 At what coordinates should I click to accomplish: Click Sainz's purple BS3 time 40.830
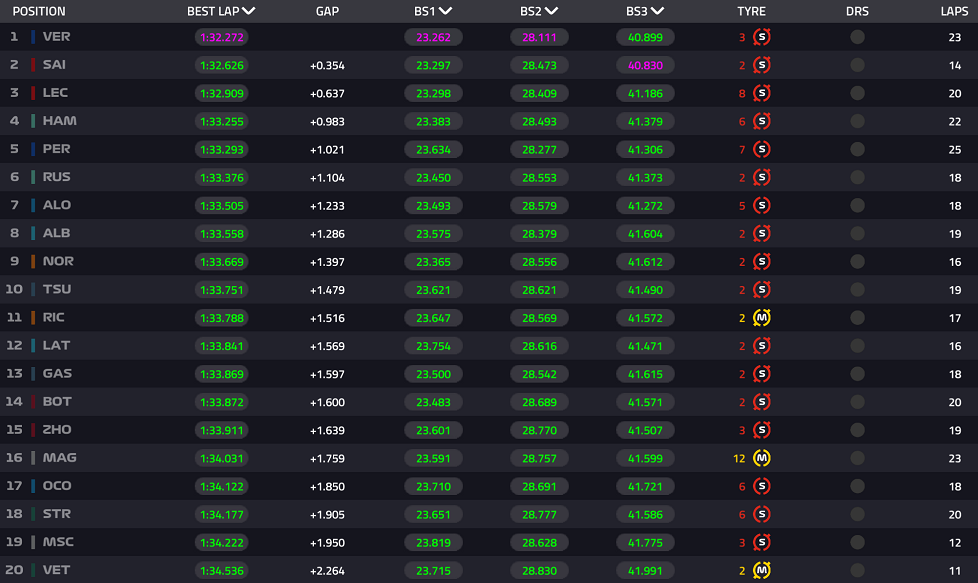coord(645,65)
